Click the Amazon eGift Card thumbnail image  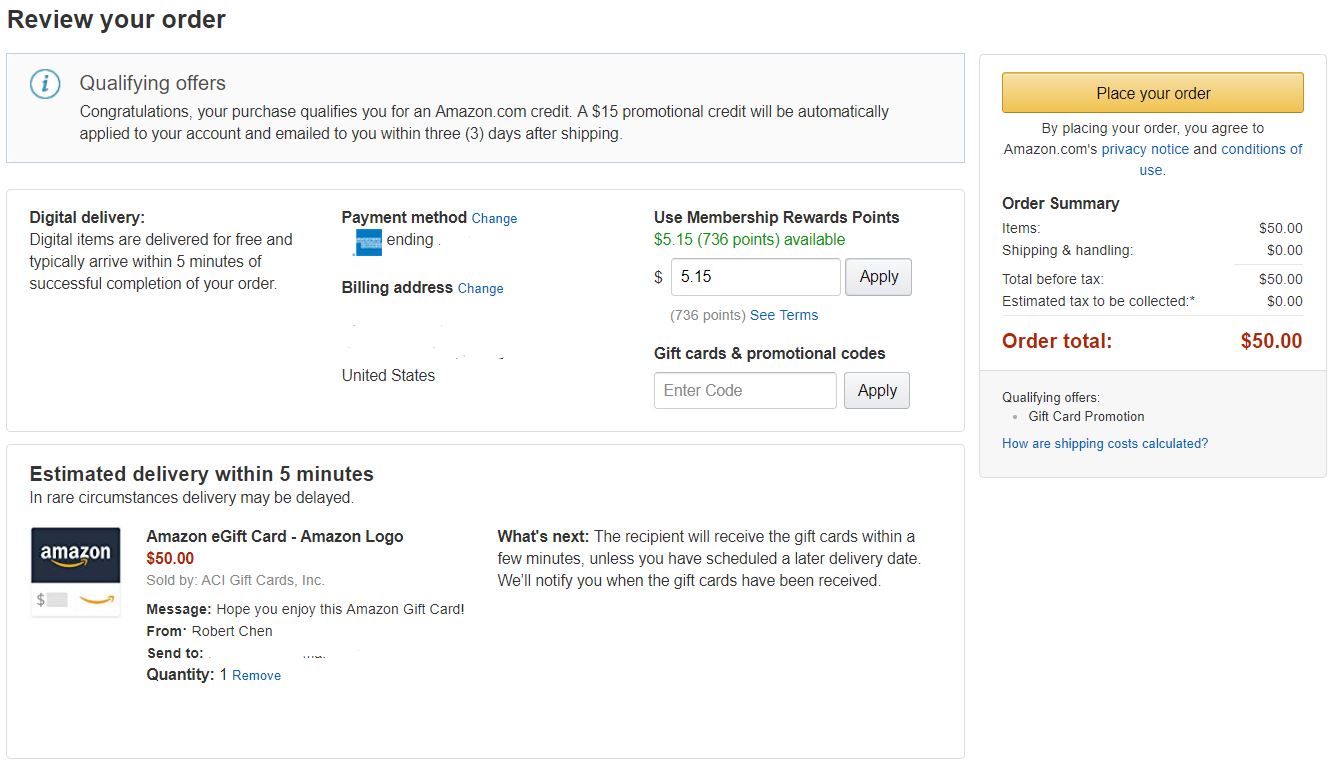(x=76, y=572)
